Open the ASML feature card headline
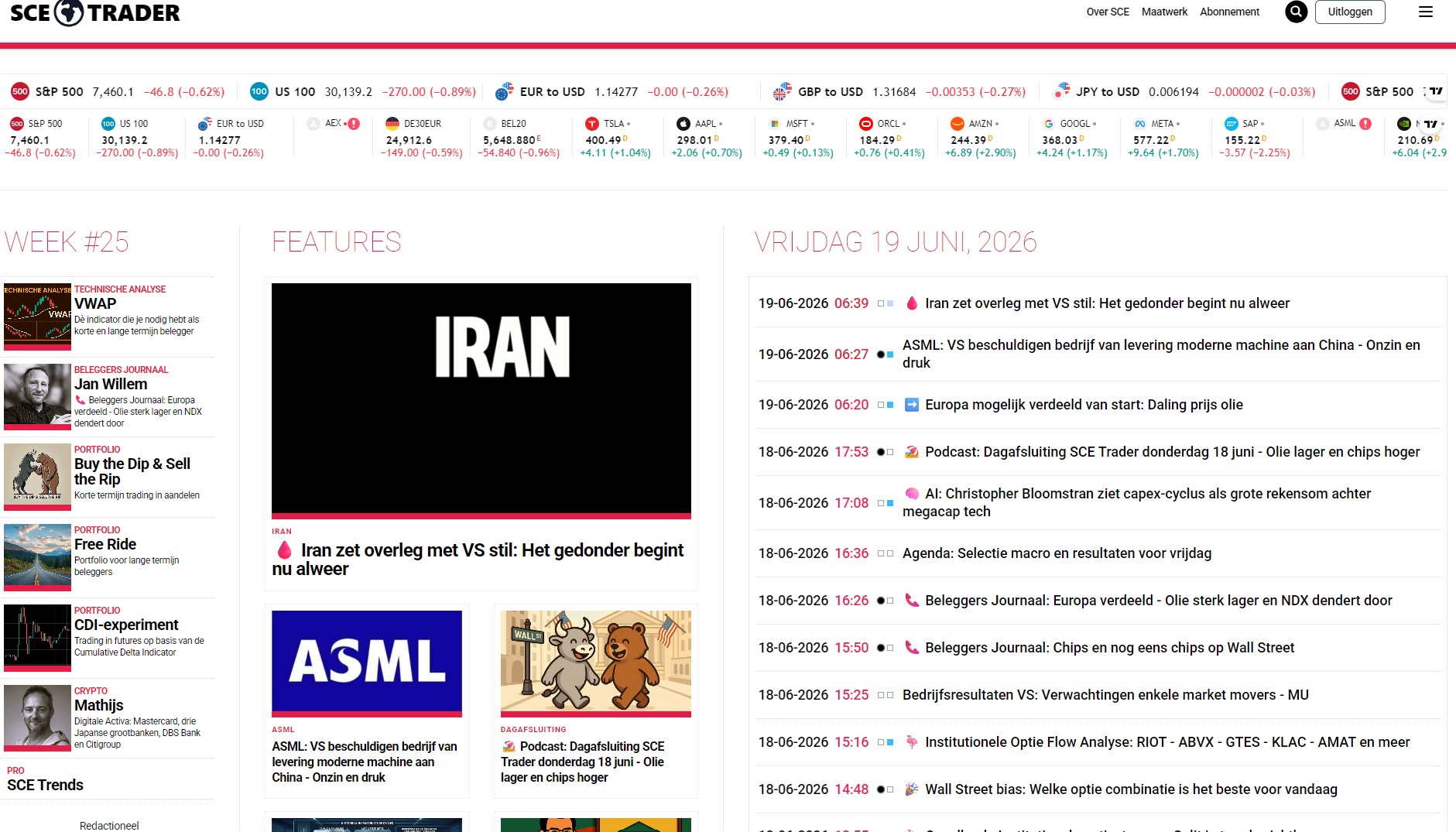 tap(365, 762)
